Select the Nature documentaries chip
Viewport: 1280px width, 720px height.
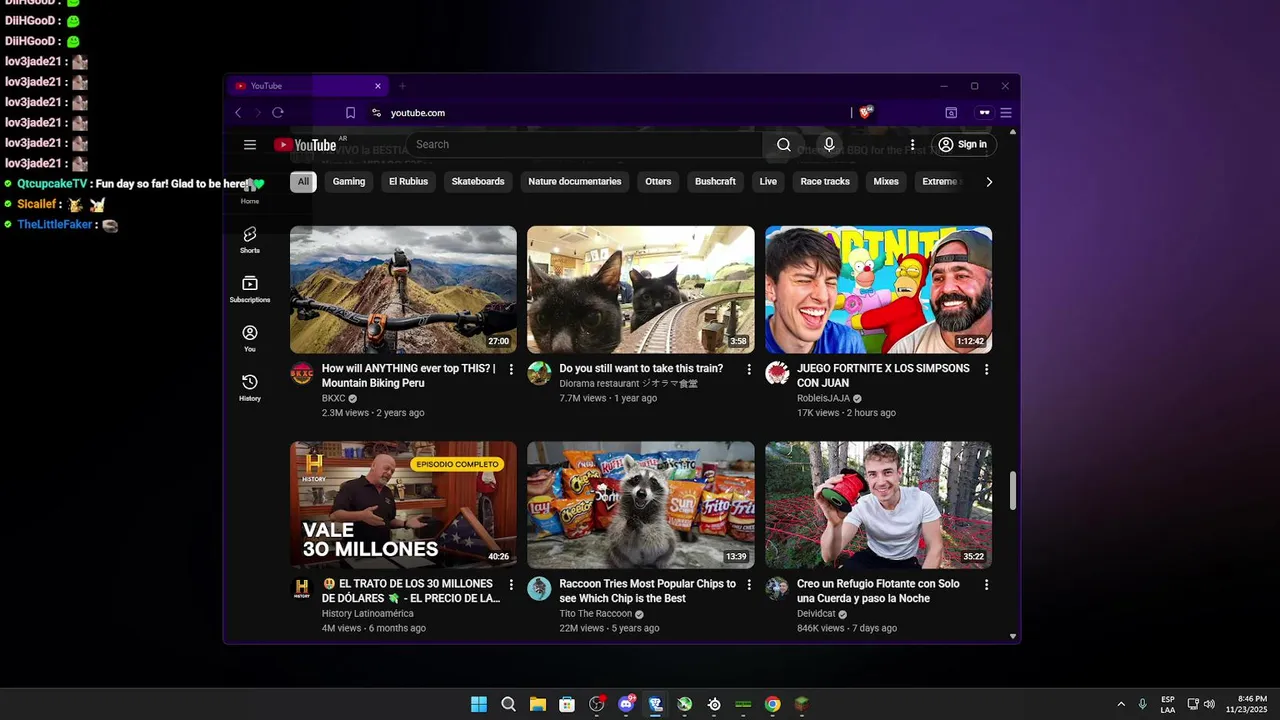point(575,182)
